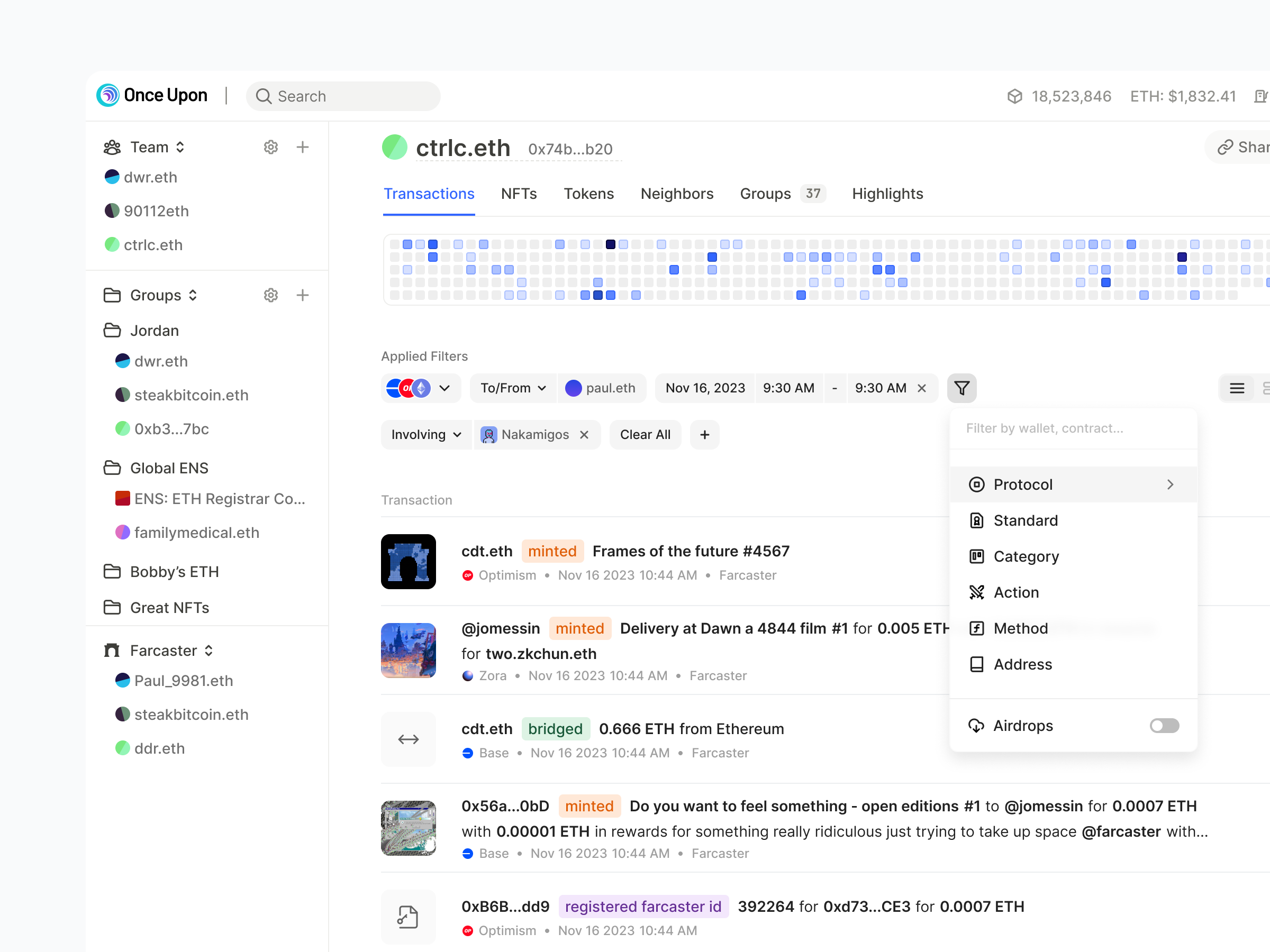Open the funnel filter icon button
The height and width of the screenshot is (952, 1270).
tap(961, 388)
